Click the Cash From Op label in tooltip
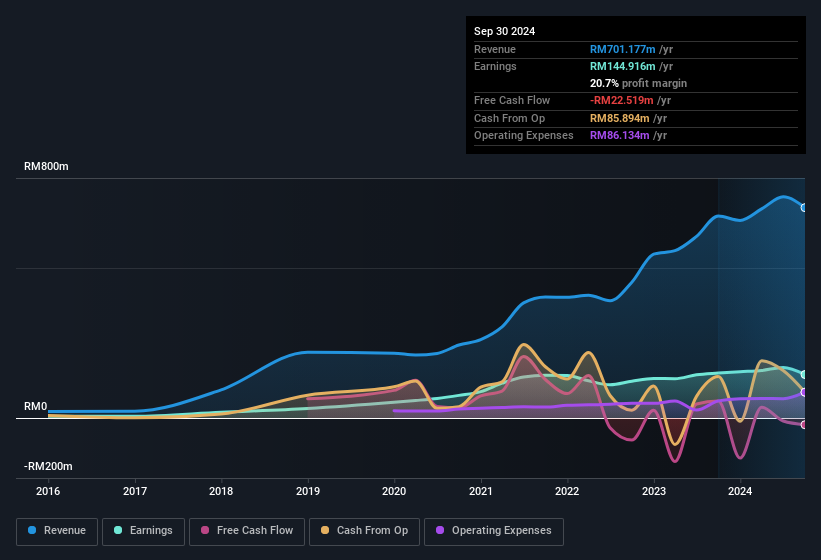Screen dimensions: 821x560 click(x=509, y=118)
